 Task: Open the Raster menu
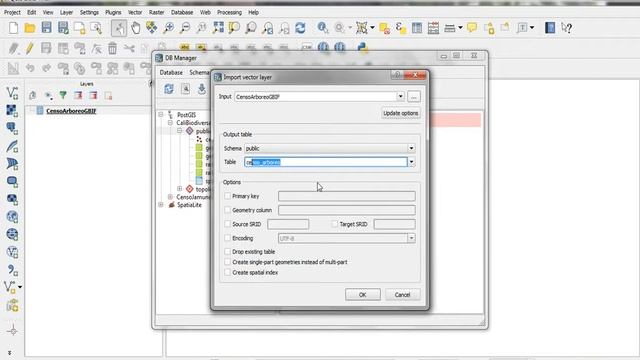(x=156, y=12)
